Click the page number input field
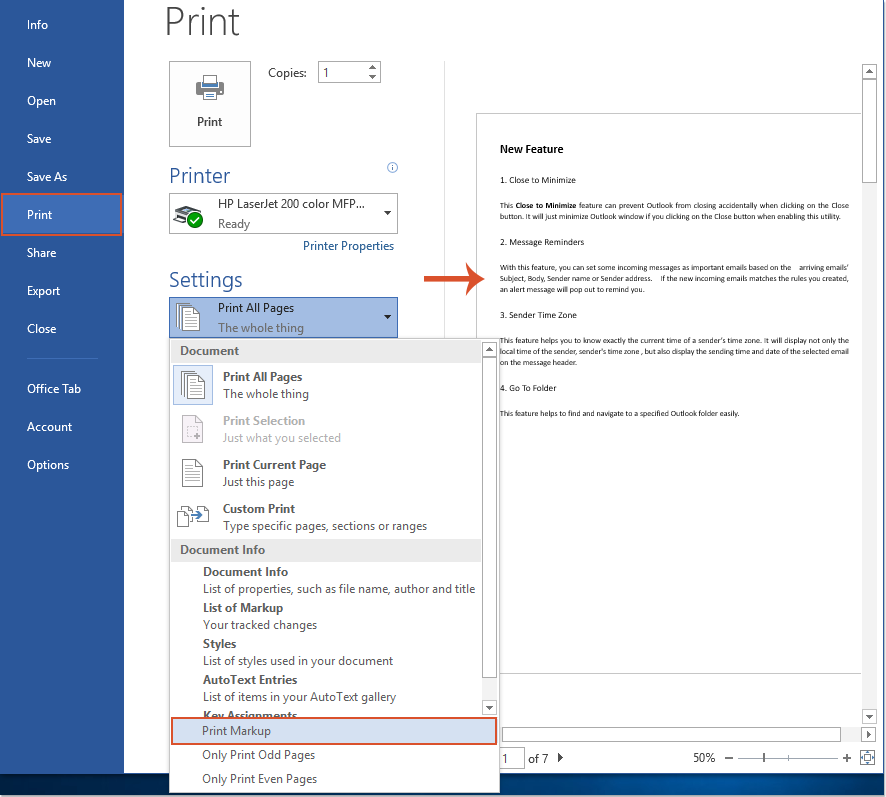 (x=511, y=758)
